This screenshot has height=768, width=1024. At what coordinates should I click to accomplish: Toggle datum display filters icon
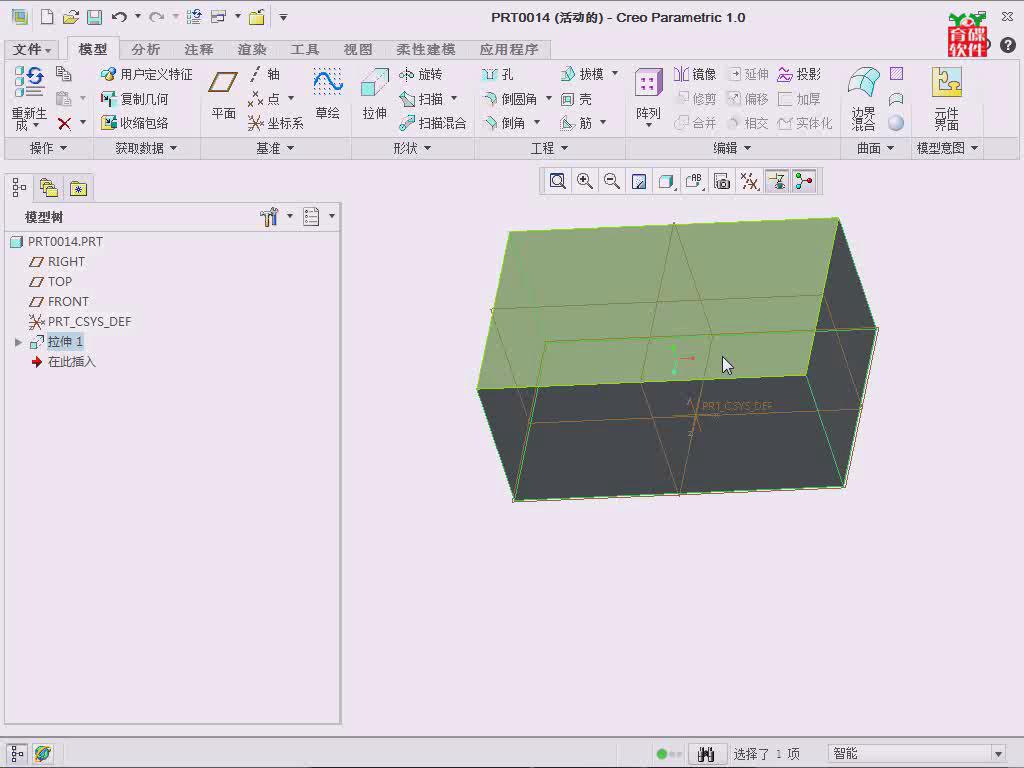pos(749,181)
